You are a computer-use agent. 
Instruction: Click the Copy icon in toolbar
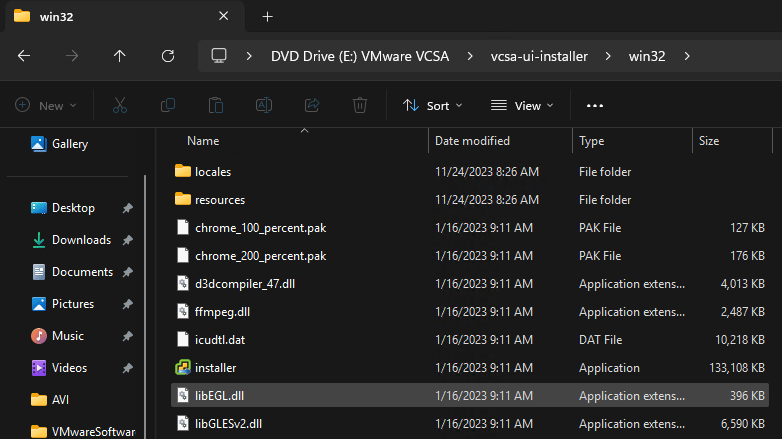pos(168,105)
